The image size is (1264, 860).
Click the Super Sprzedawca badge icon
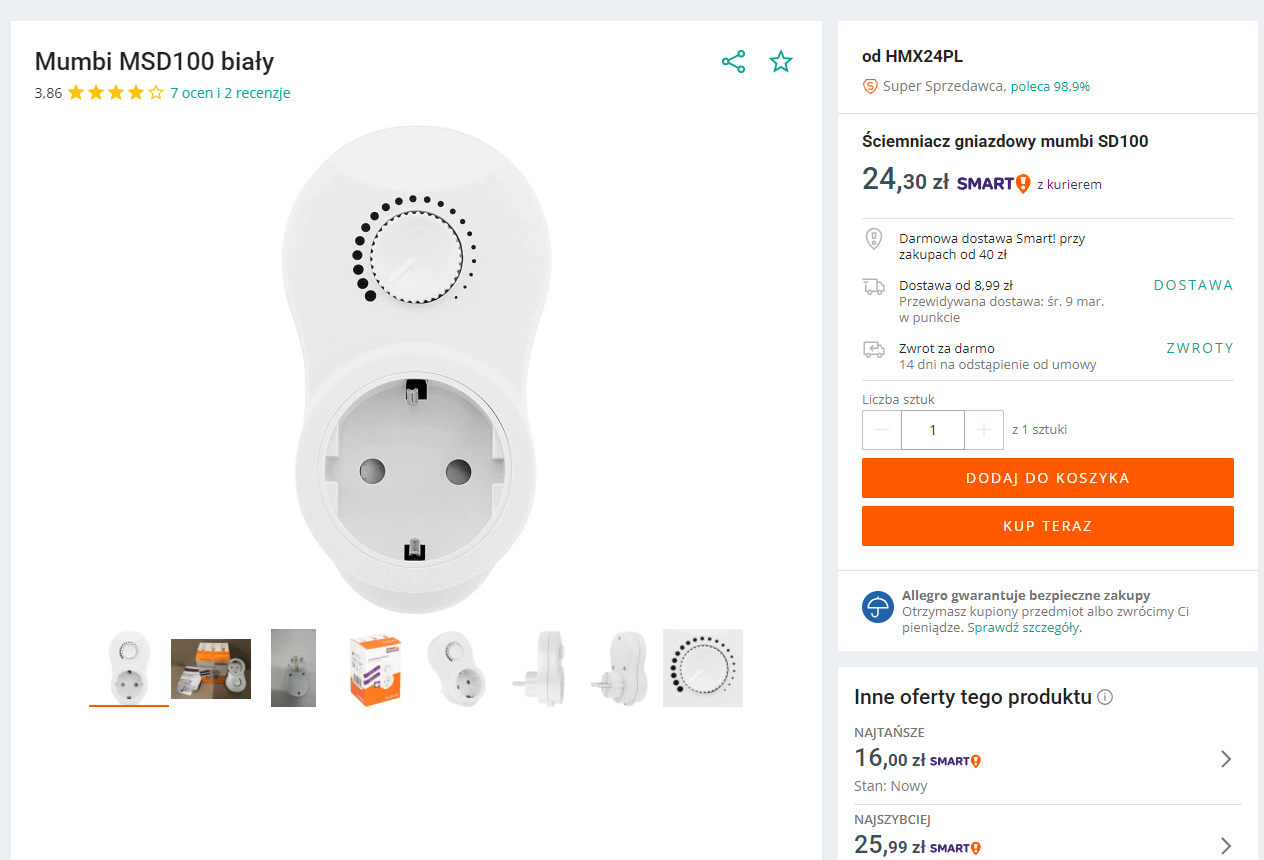click(x=870, y=87)
